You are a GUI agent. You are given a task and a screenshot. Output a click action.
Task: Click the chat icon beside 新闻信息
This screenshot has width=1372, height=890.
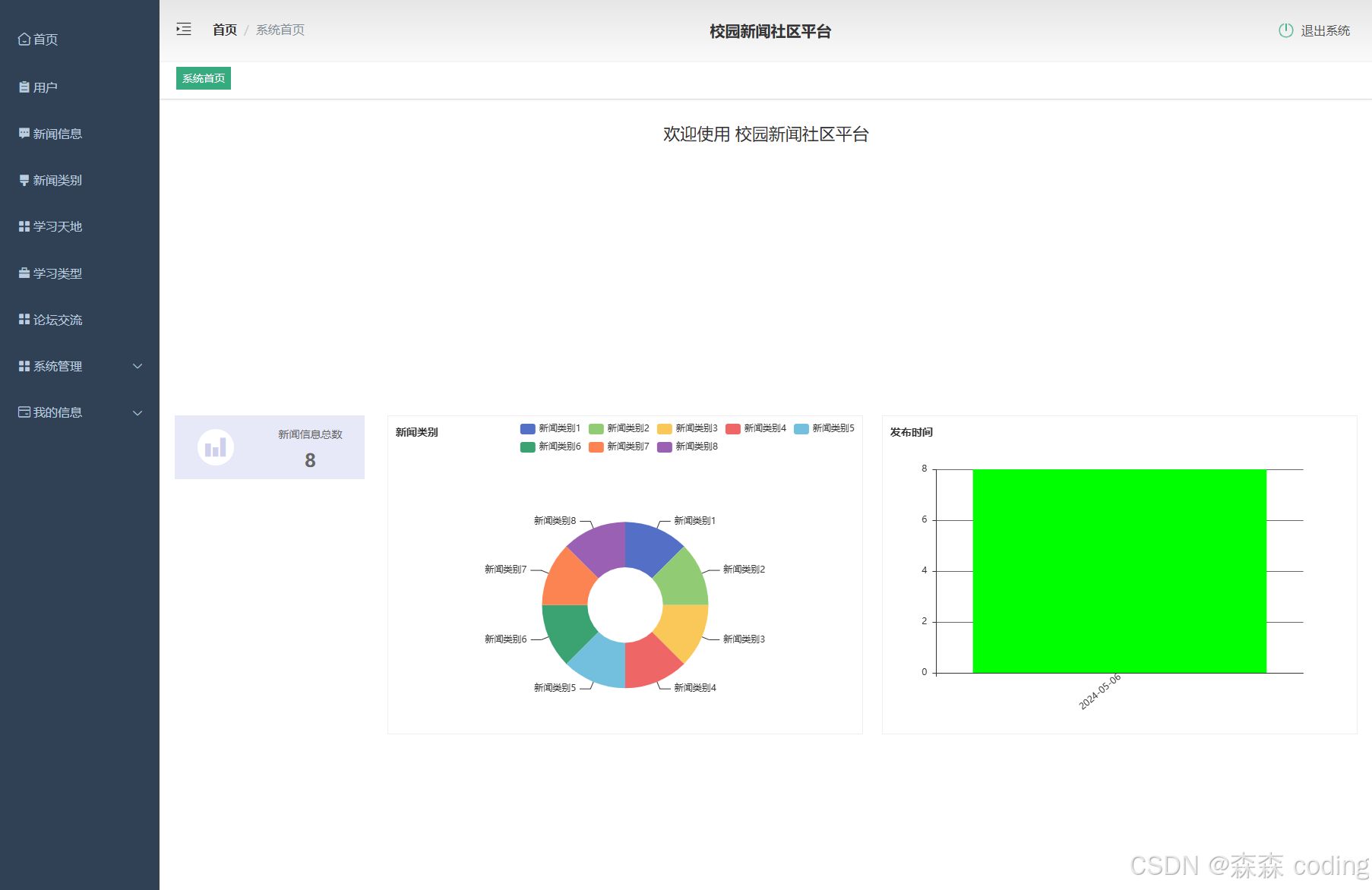click(24, 134)
